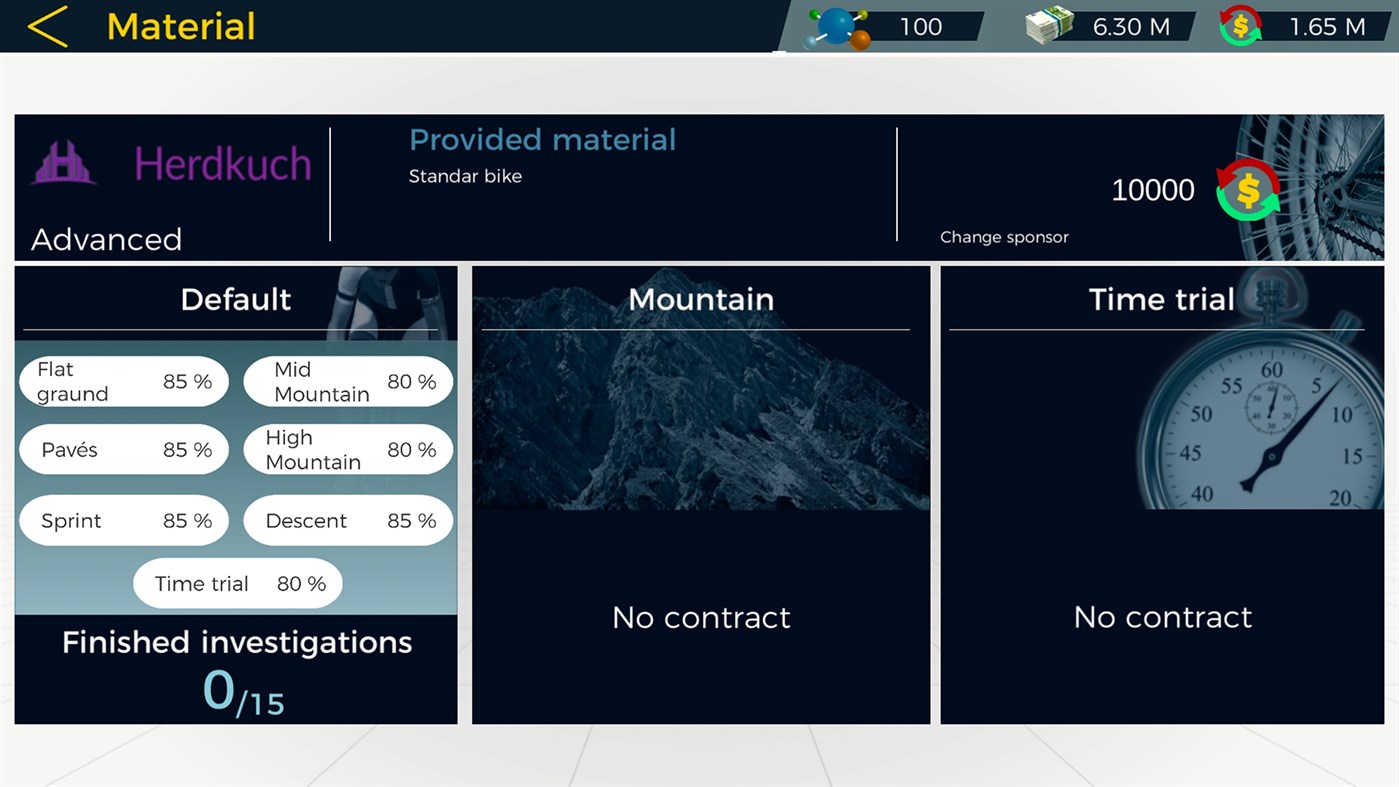
Task: Select the High Mountain 80 % stat
Action: (348, 450)
